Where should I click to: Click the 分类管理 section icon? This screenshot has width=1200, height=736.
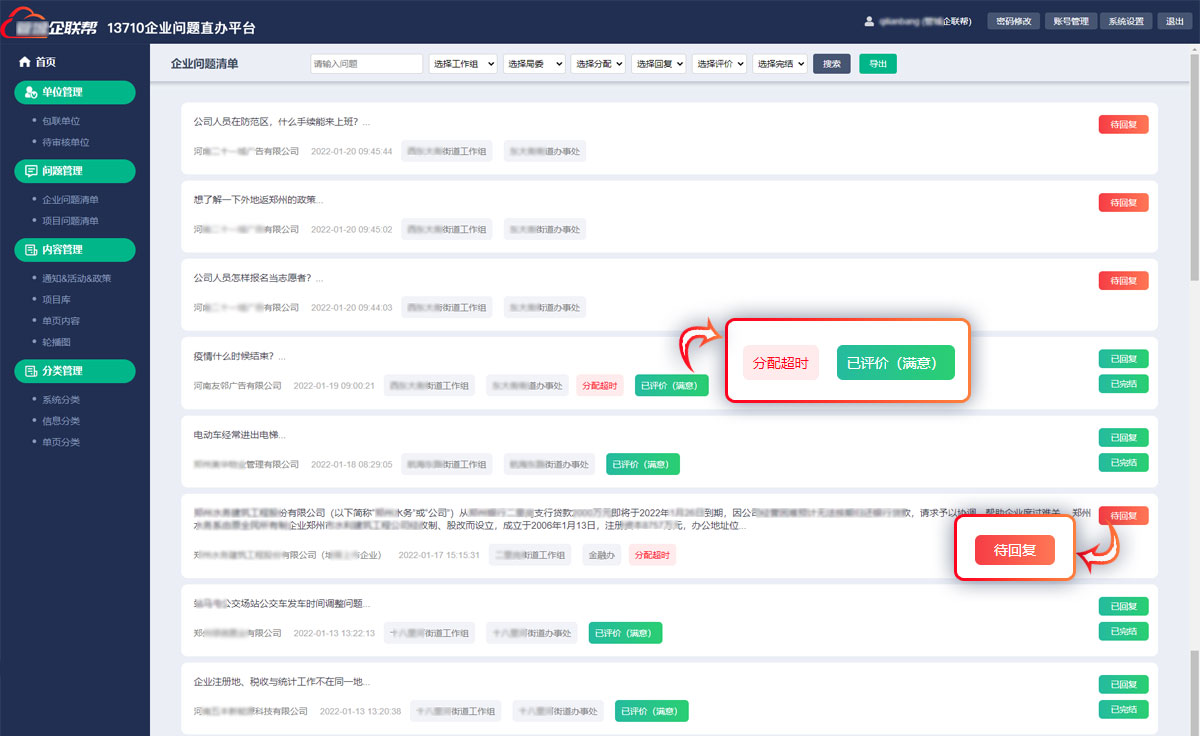tap(31, 371)
